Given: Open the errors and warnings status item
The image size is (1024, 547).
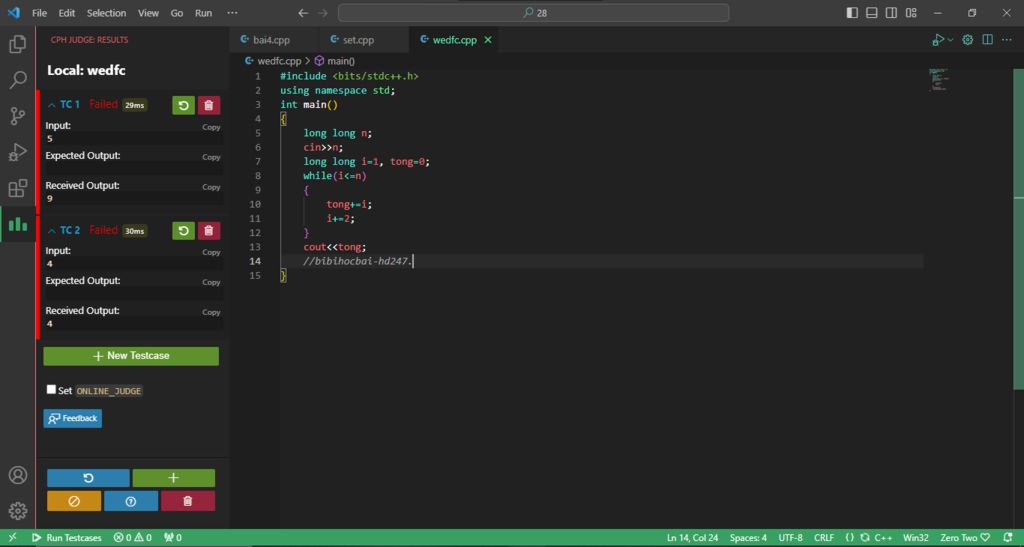Looking at the screenshot, I should pyautogui.click(x=133, y=538).
